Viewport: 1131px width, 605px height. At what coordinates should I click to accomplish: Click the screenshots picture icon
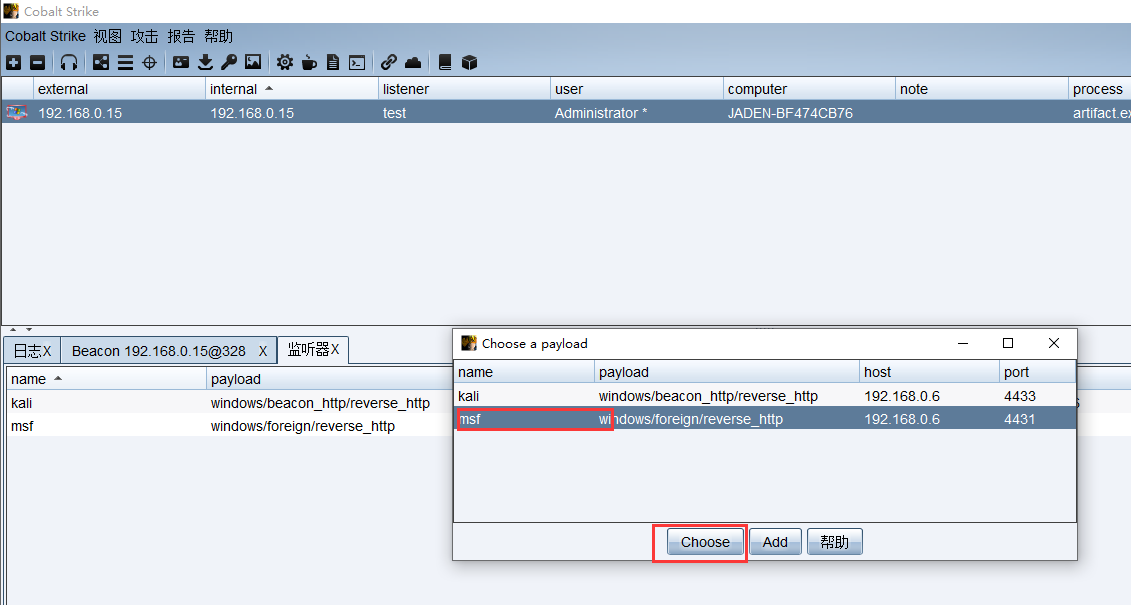tap(253, 62)
